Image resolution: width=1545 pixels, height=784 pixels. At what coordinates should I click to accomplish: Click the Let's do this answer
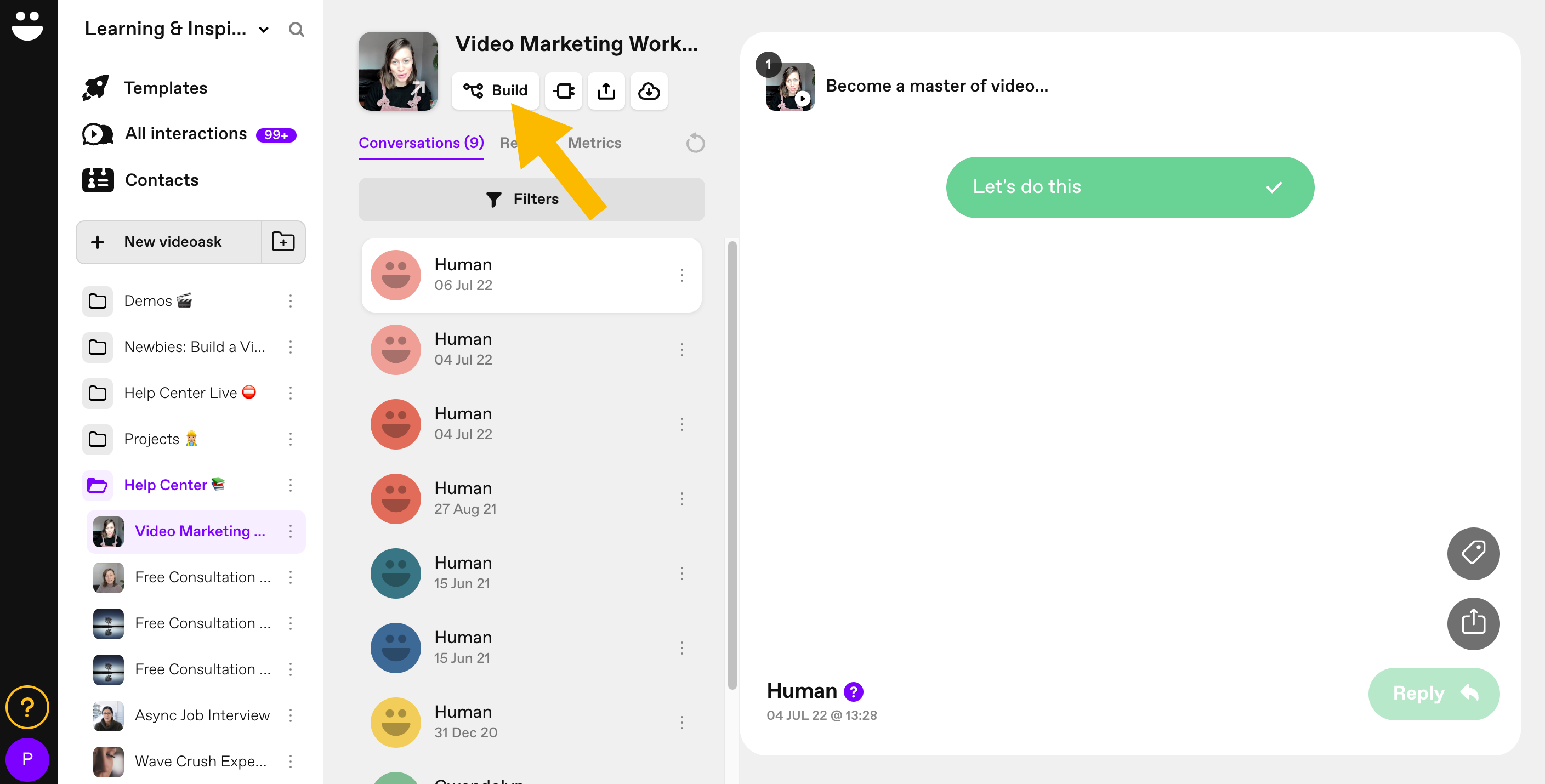point(1130,187)
